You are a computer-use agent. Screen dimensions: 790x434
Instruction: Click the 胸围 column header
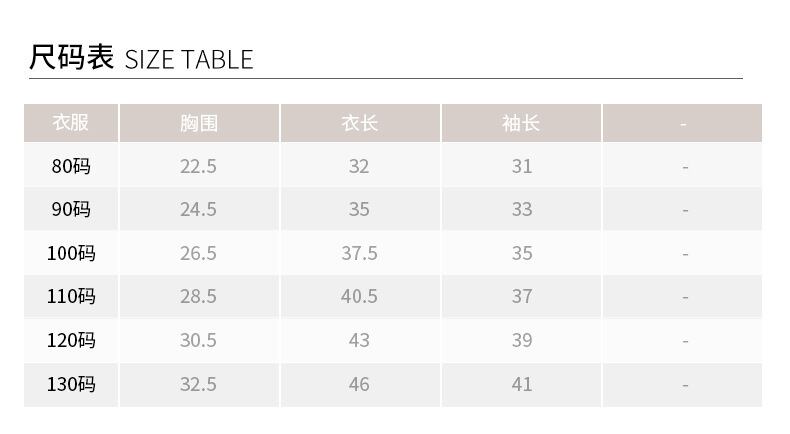pyautogui.click(x=199, y=123)
